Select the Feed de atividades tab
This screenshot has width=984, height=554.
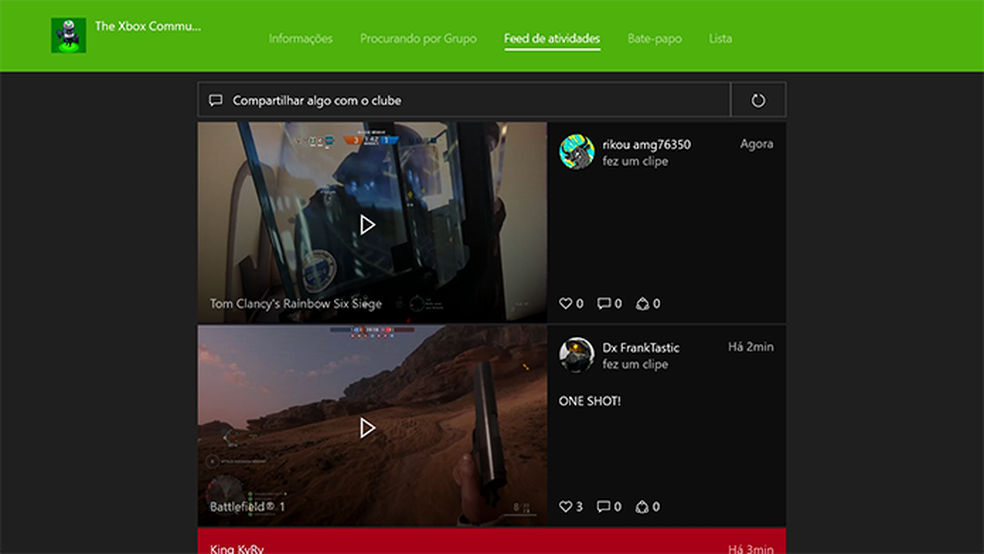click(x=552, y=38)
